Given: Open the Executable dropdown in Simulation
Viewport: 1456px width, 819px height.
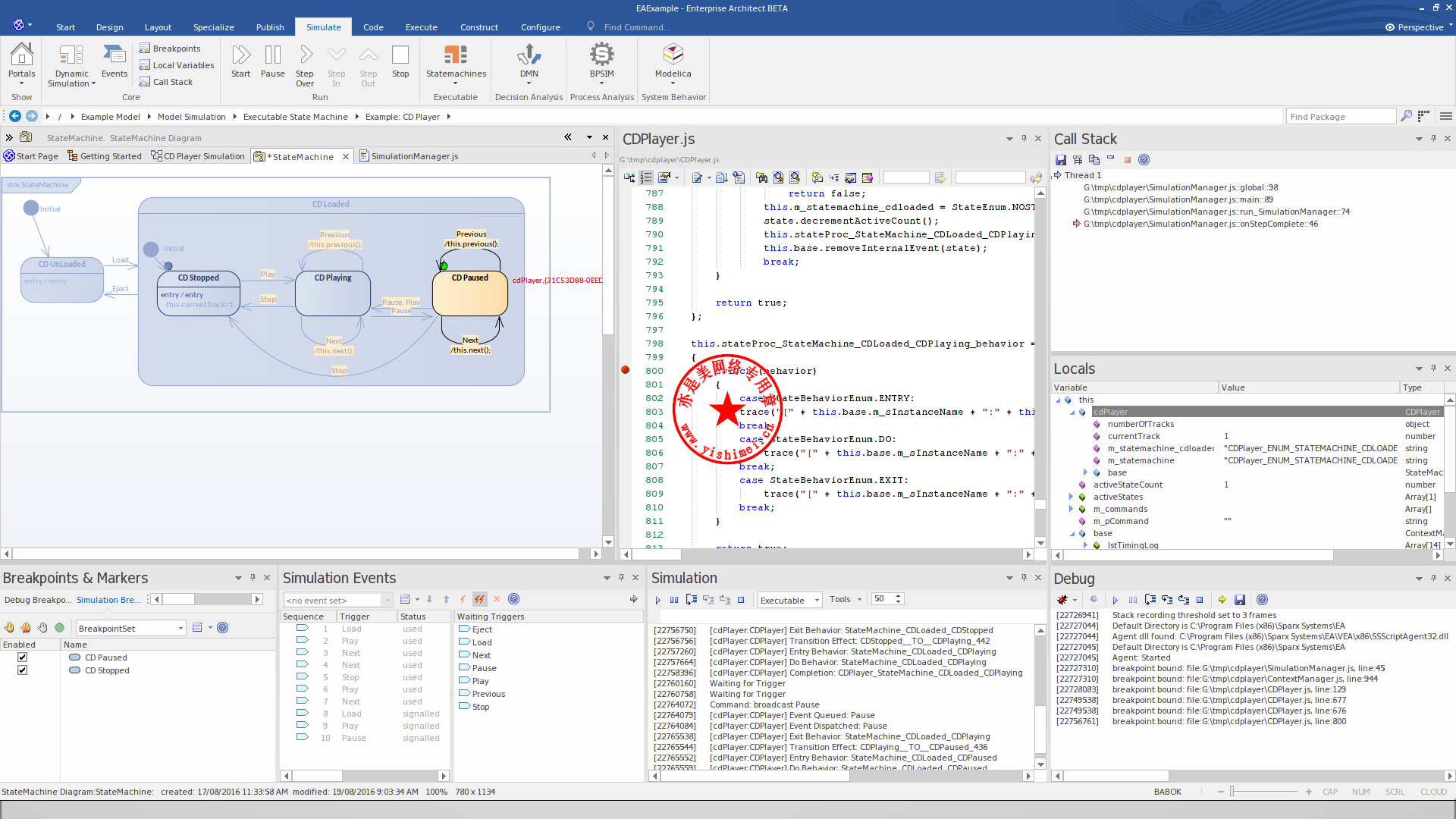Looking at the screenshot, I should click(x=817, y=600).
